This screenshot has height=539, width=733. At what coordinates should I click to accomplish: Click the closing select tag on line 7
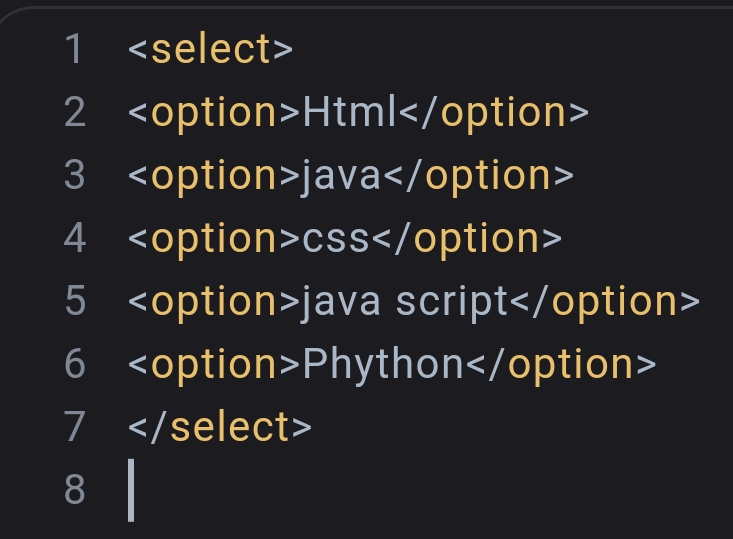tap(220, 427)
